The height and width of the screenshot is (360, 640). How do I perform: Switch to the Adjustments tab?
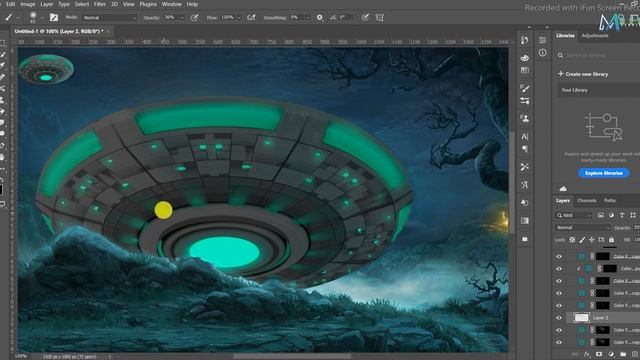pyautogui.click(x=595, y=36)
